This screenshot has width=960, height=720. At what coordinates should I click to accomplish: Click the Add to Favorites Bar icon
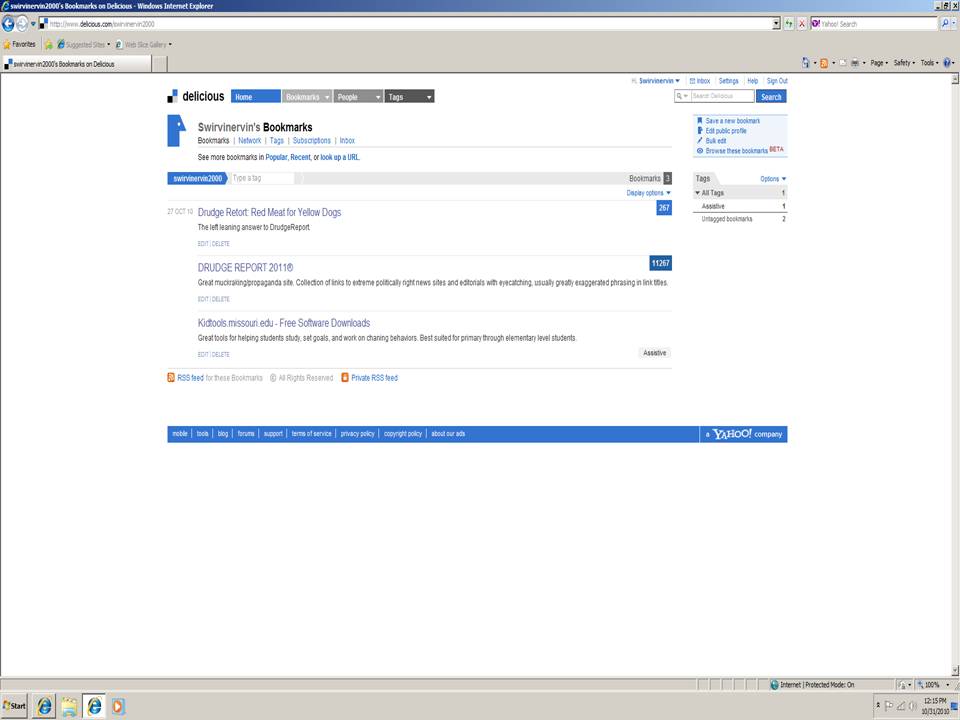point(48,44)
